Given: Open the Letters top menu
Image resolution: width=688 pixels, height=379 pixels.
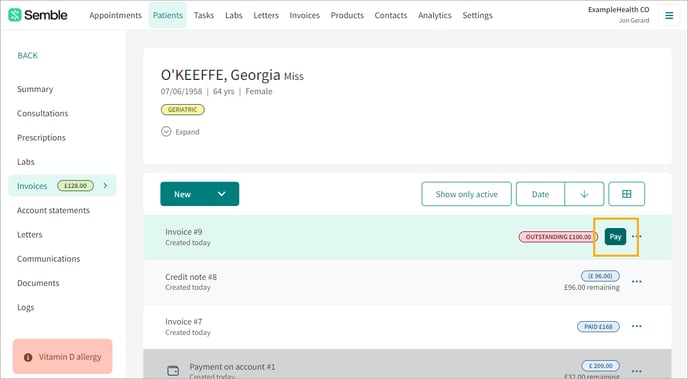Looking at the screenshot, I should click(x=266, y=15).
